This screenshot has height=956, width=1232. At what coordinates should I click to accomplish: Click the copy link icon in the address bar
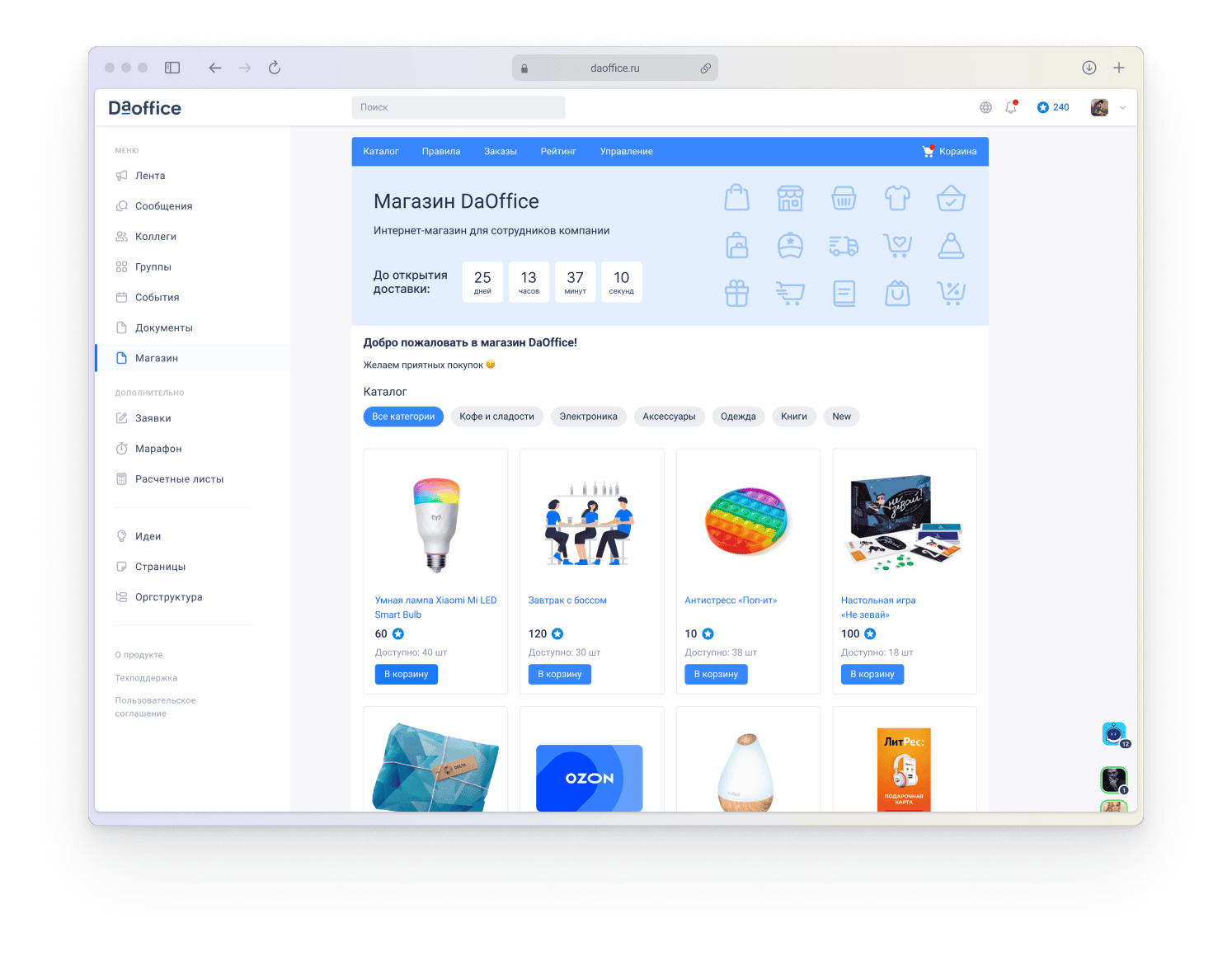click(706, 68)
